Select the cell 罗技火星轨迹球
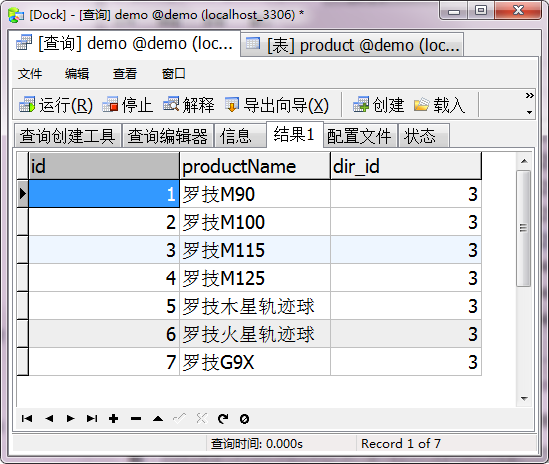 (x=255, y=334)
